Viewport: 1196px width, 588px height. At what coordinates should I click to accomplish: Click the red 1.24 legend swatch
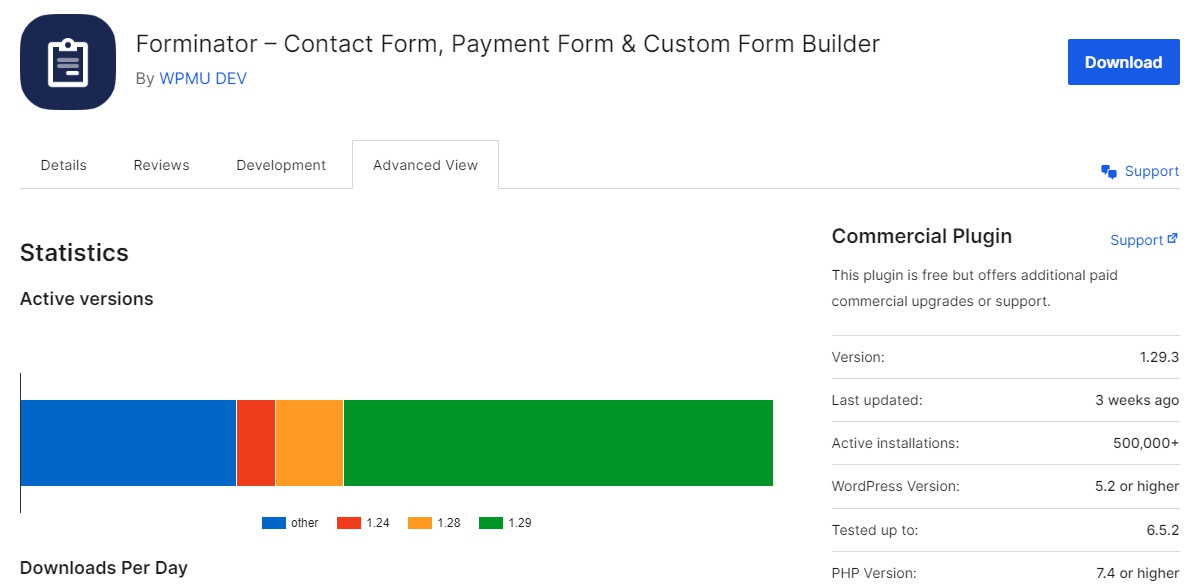click(348, 523)
